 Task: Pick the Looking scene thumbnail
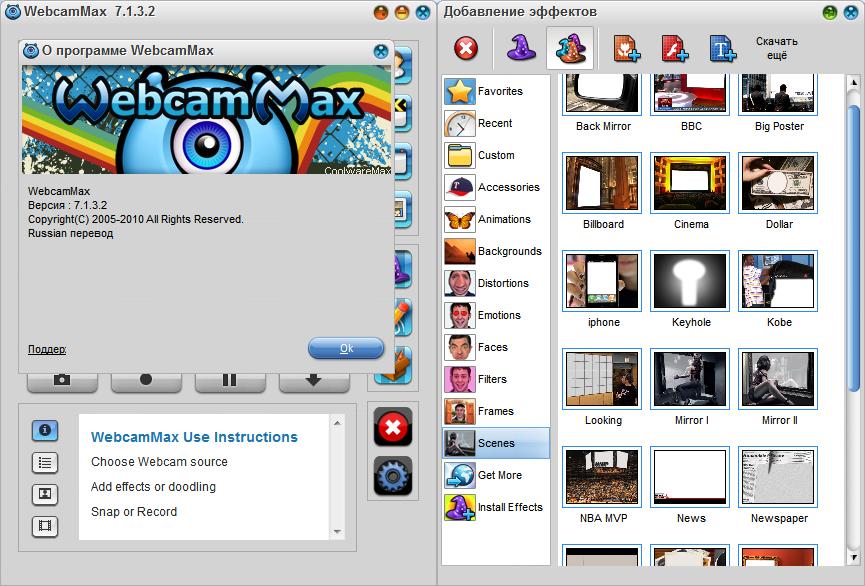pos(602,379)
